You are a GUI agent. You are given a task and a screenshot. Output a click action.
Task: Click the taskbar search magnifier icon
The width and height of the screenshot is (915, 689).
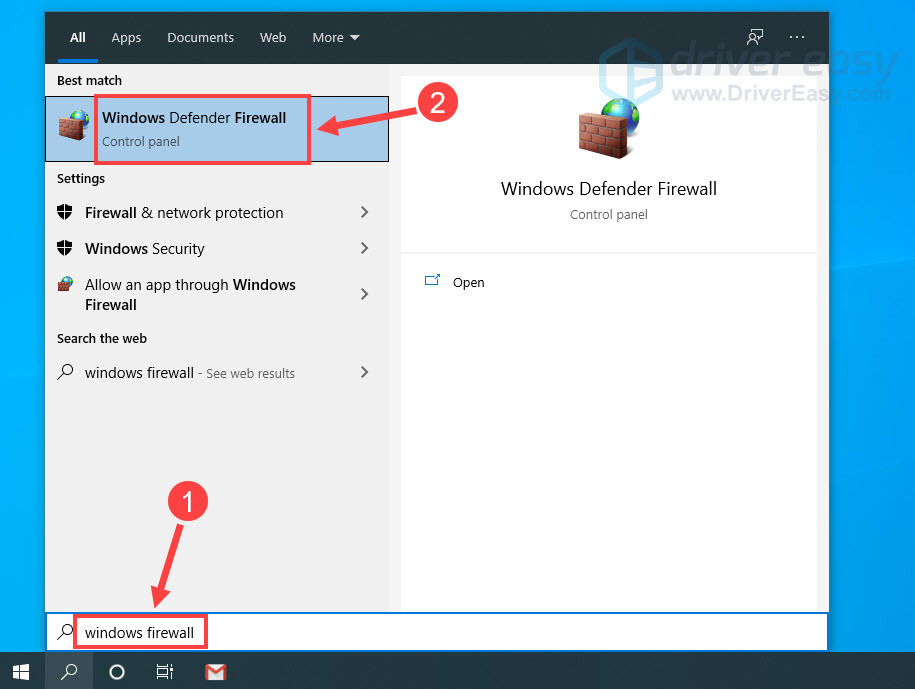pos(69,671)
